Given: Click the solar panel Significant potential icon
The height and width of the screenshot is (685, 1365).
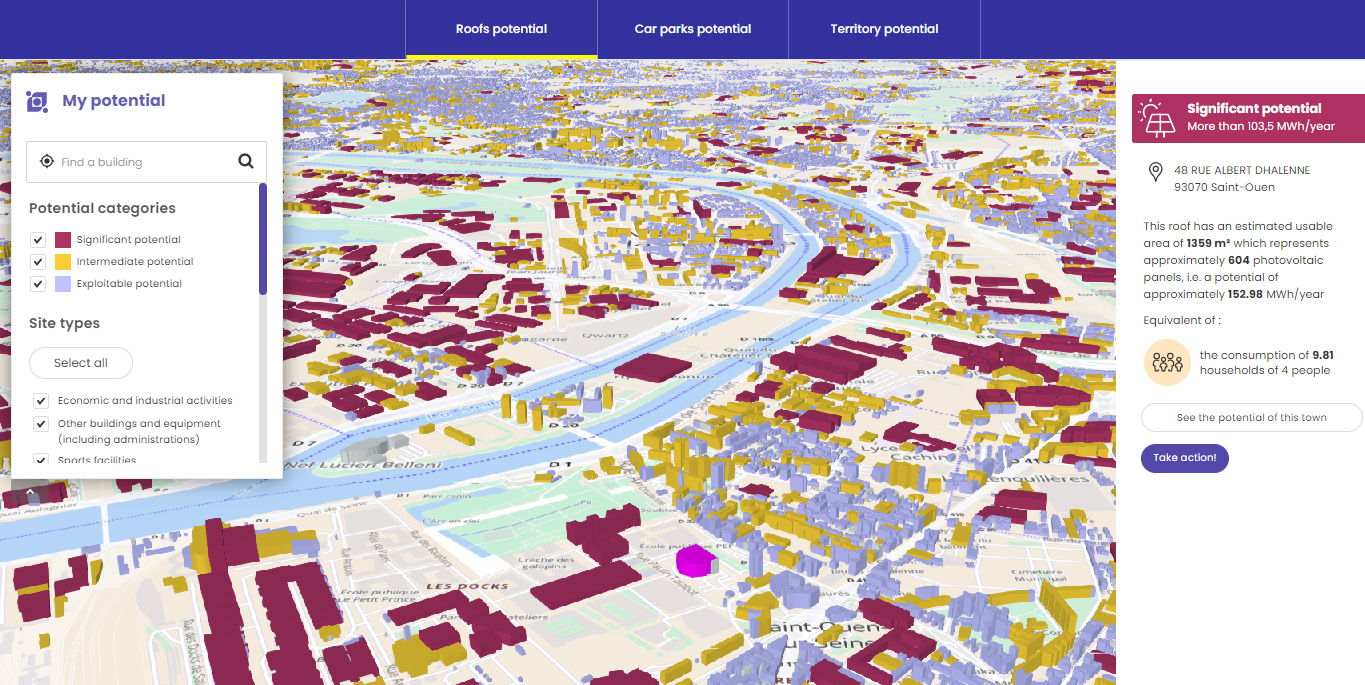Looking at the screenshot, I should [x=1158, y=117].
